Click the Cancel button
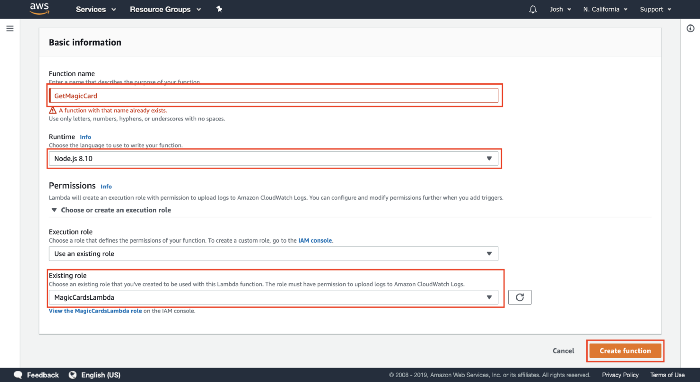Viewport: 700px width, 382px height. pyautogui.click(x=563, y=351)
